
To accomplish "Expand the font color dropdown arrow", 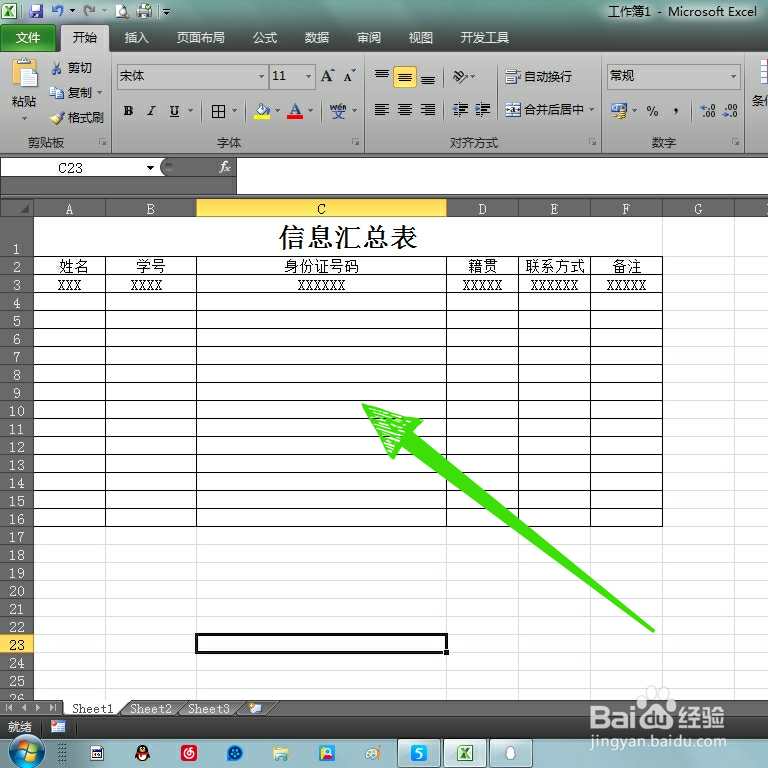I will tap(311, 111).
